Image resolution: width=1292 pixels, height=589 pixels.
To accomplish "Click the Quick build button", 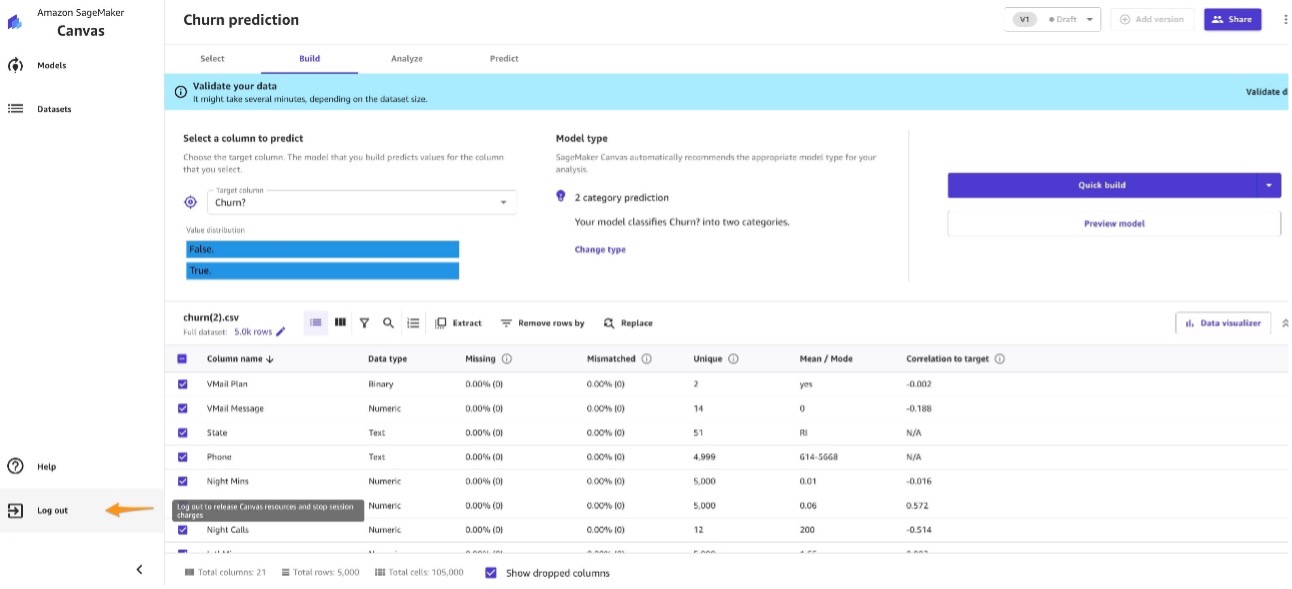I will pos(1102,185).
